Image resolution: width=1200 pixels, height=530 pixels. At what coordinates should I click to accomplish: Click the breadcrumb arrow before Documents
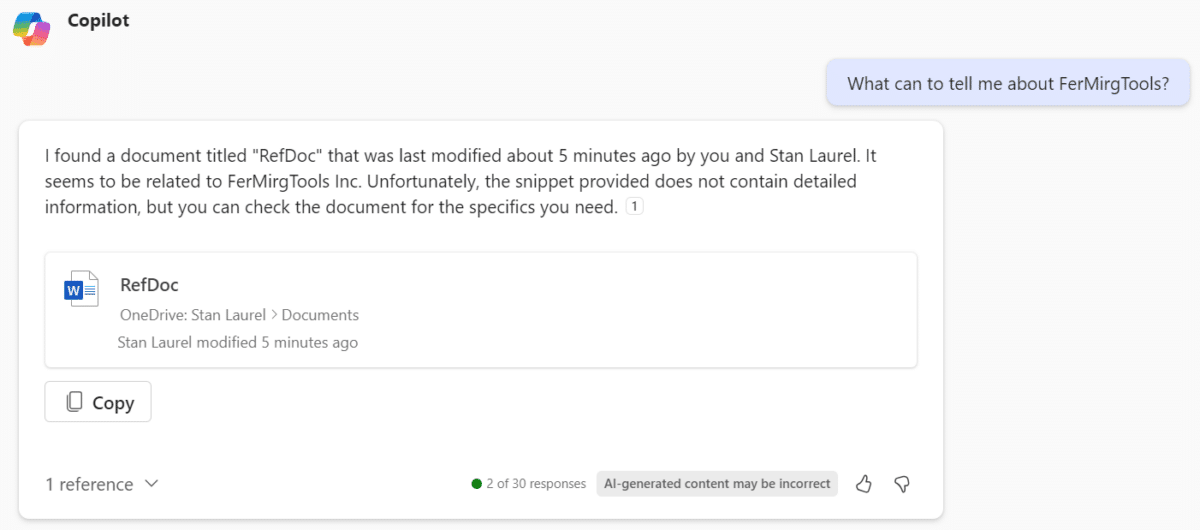(274, 315)
